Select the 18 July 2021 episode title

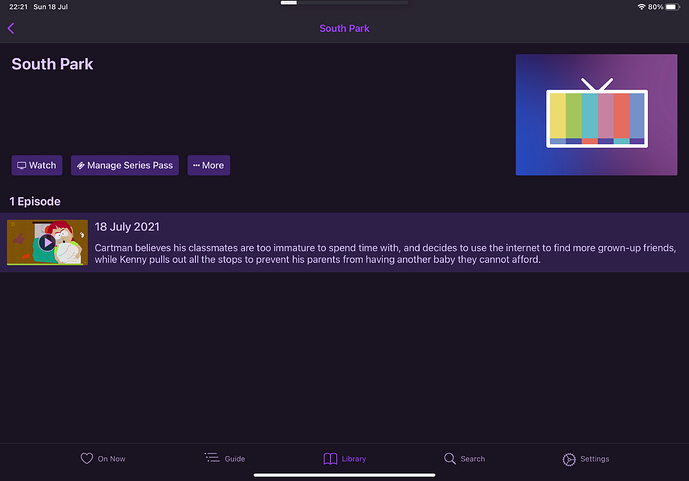pyautogui.click(x=127, y=227)
